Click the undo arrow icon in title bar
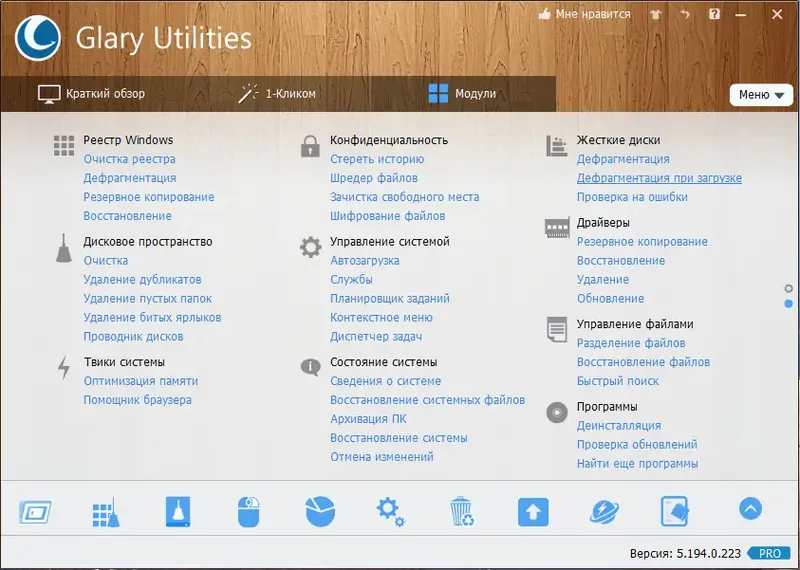Viewport: 800px width, 570px height. point(685,14)
